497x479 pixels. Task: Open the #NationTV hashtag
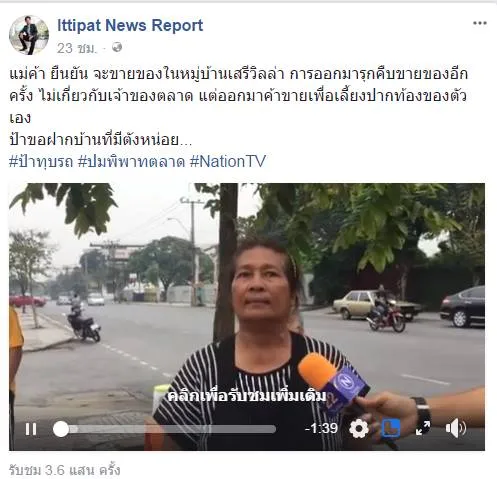(228, 161)
